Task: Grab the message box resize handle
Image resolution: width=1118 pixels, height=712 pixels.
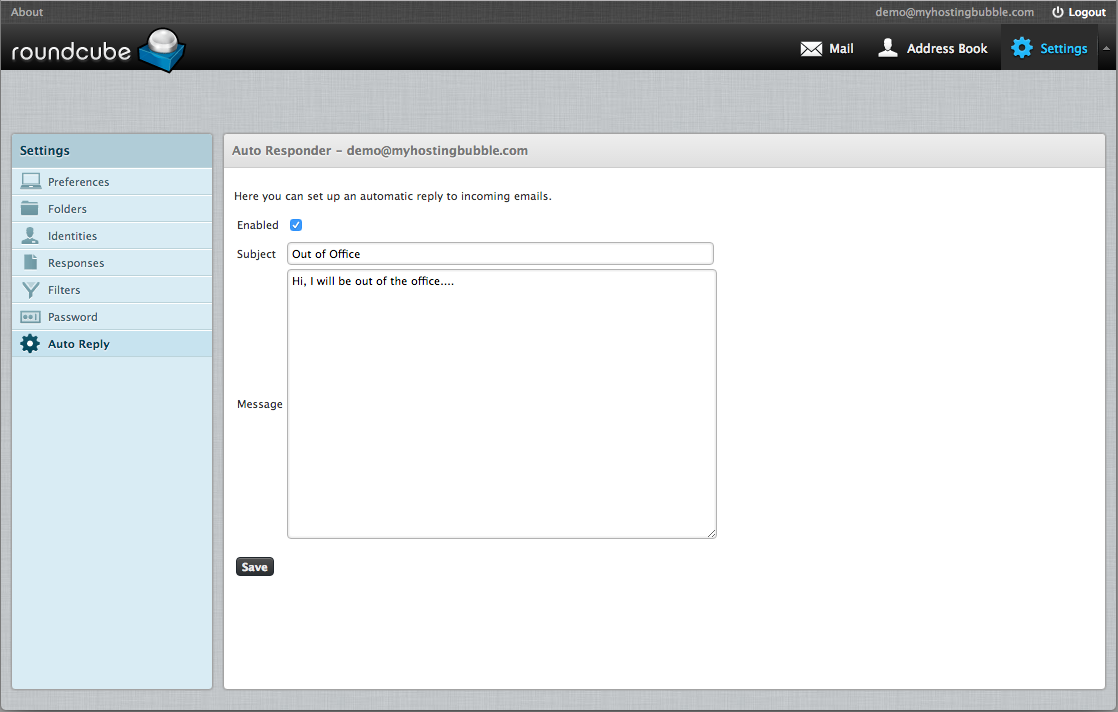Action: tap(712, 534)
